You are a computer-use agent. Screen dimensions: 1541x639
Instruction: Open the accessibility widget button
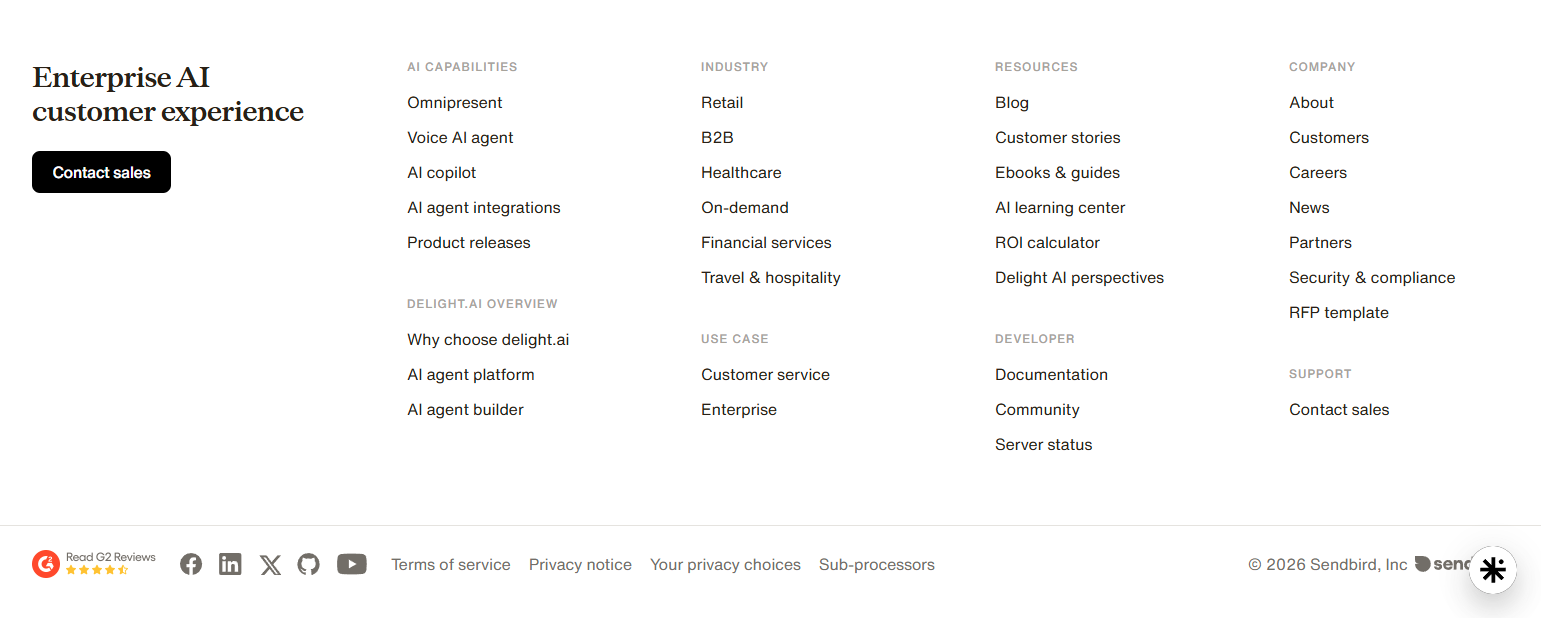(x=1493, y=570)
